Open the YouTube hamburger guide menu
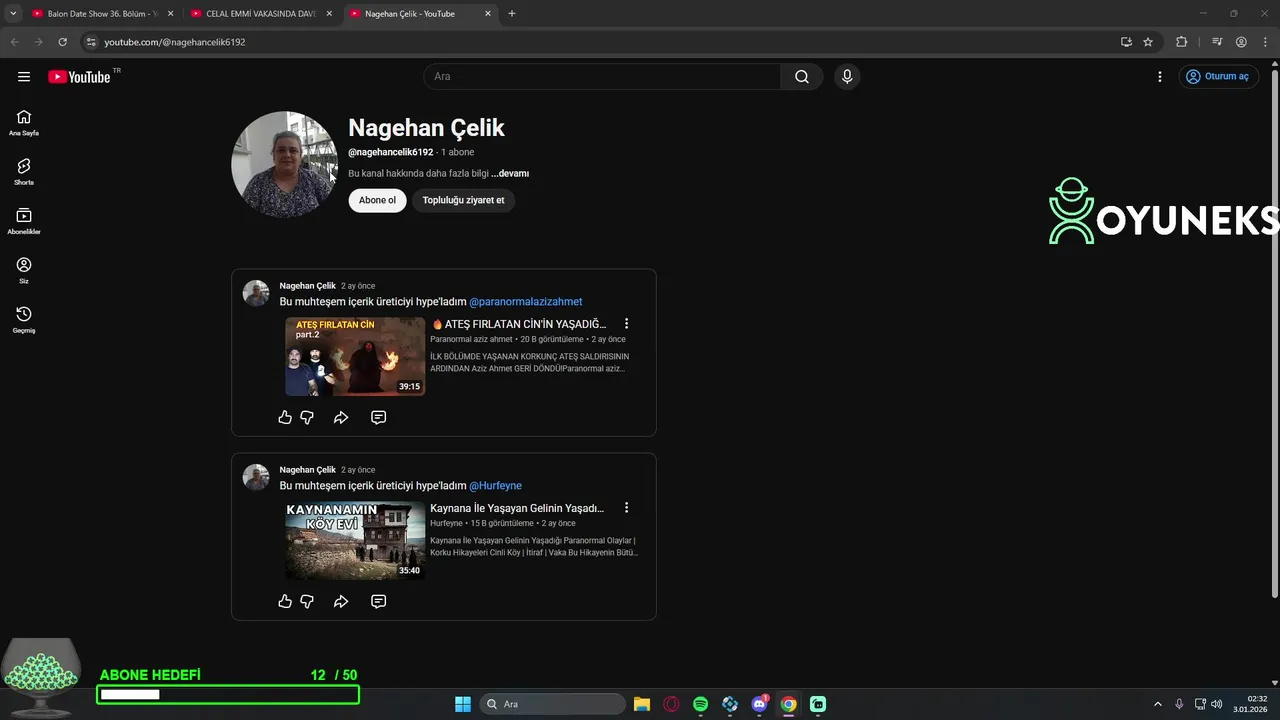1280x720 pixels. pyautogui.click(x=24, y=77)
